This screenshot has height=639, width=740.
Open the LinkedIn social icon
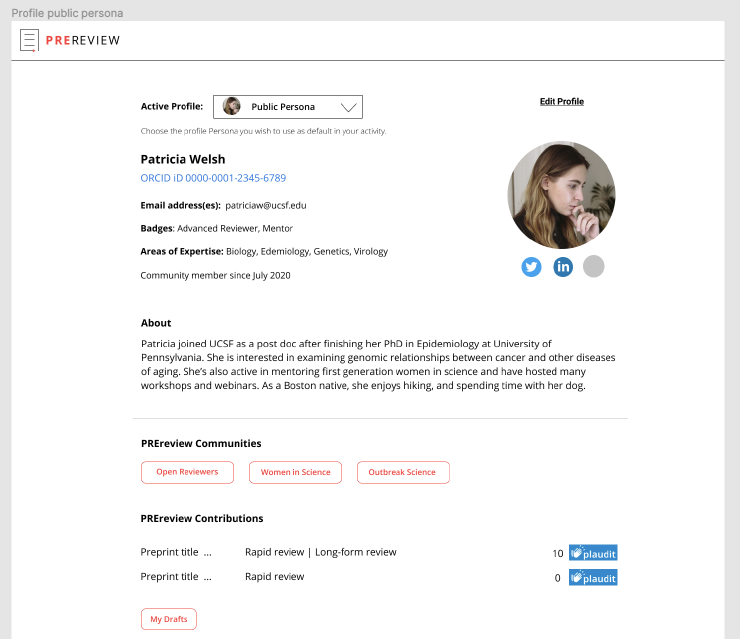pos(563,267)
